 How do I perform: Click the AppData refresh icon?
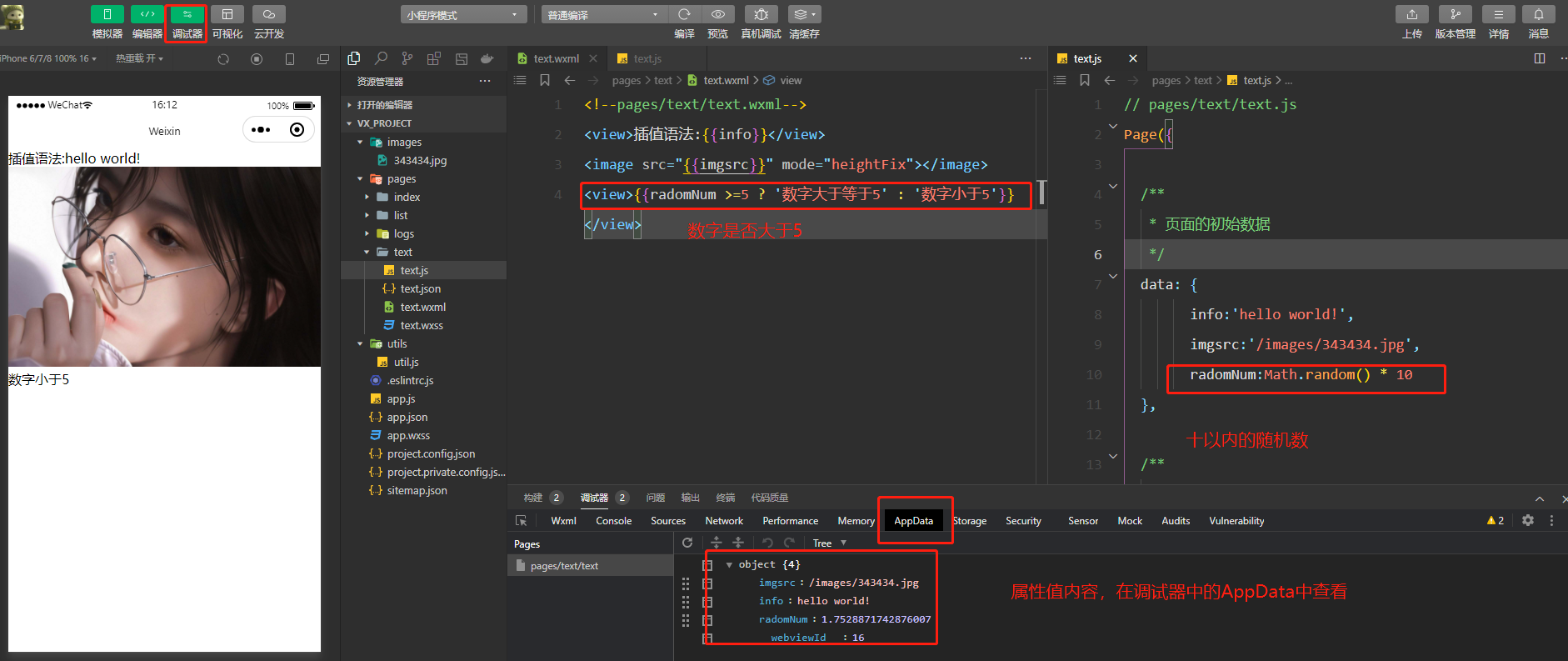point(687,543)
